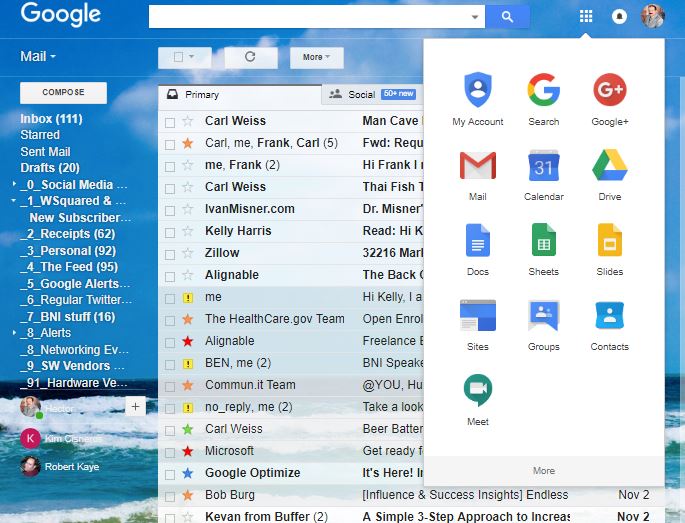The image size is (685, 523).
Task: Switch to the Social tab
Action: (373, 94)
